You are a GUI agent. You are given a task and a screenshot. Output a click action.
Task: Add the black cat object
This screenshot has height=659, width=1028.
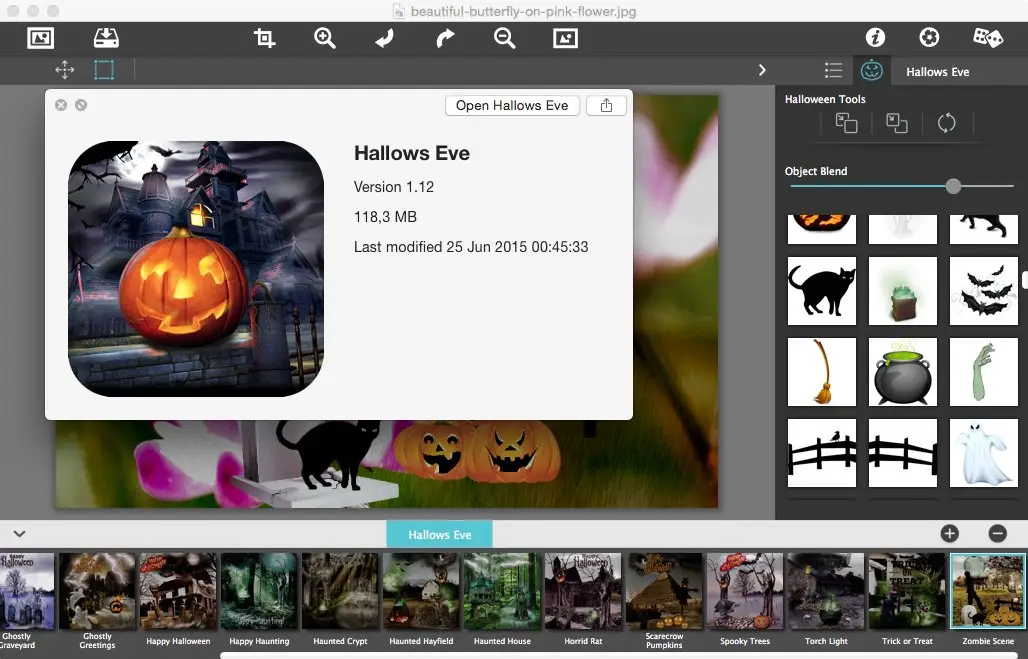pos(821,291)
